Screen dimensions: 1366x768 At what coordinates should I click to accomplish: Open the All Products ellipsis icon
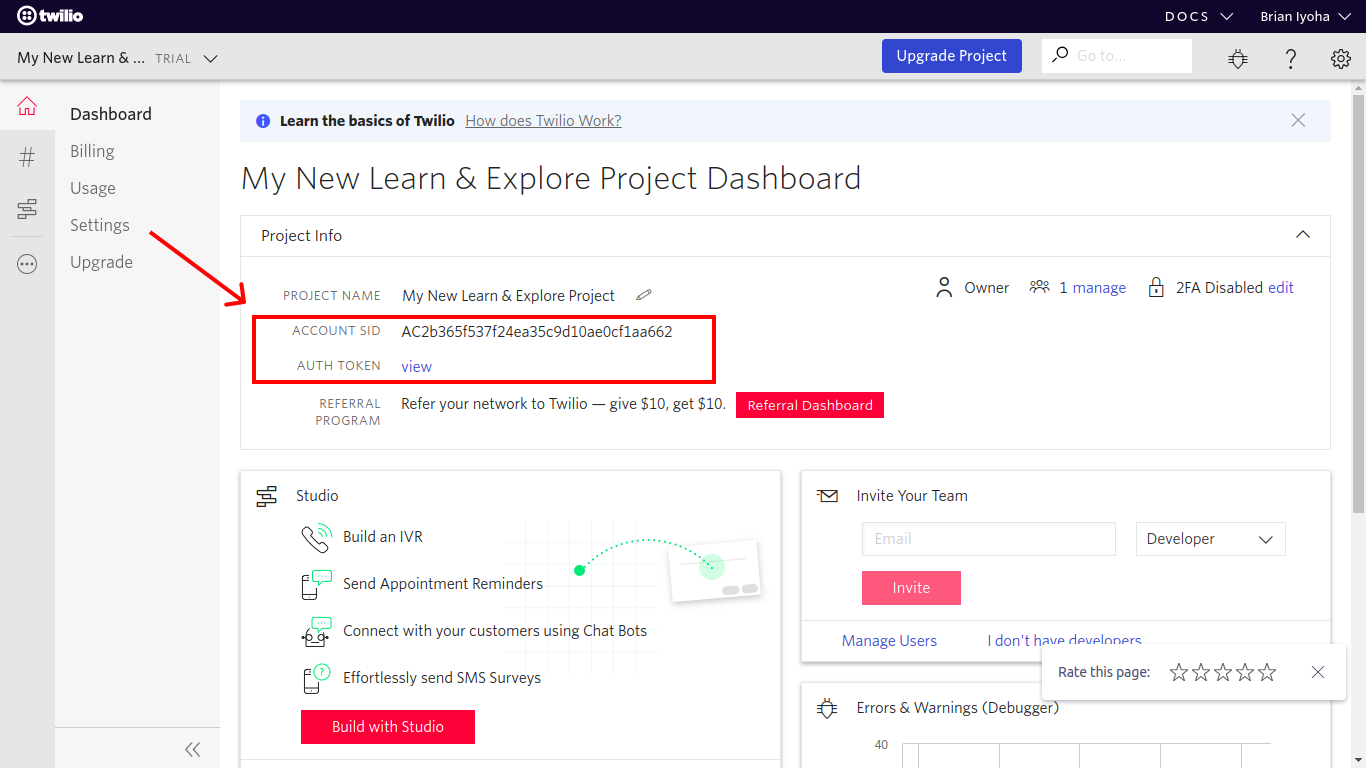(27, 264)
